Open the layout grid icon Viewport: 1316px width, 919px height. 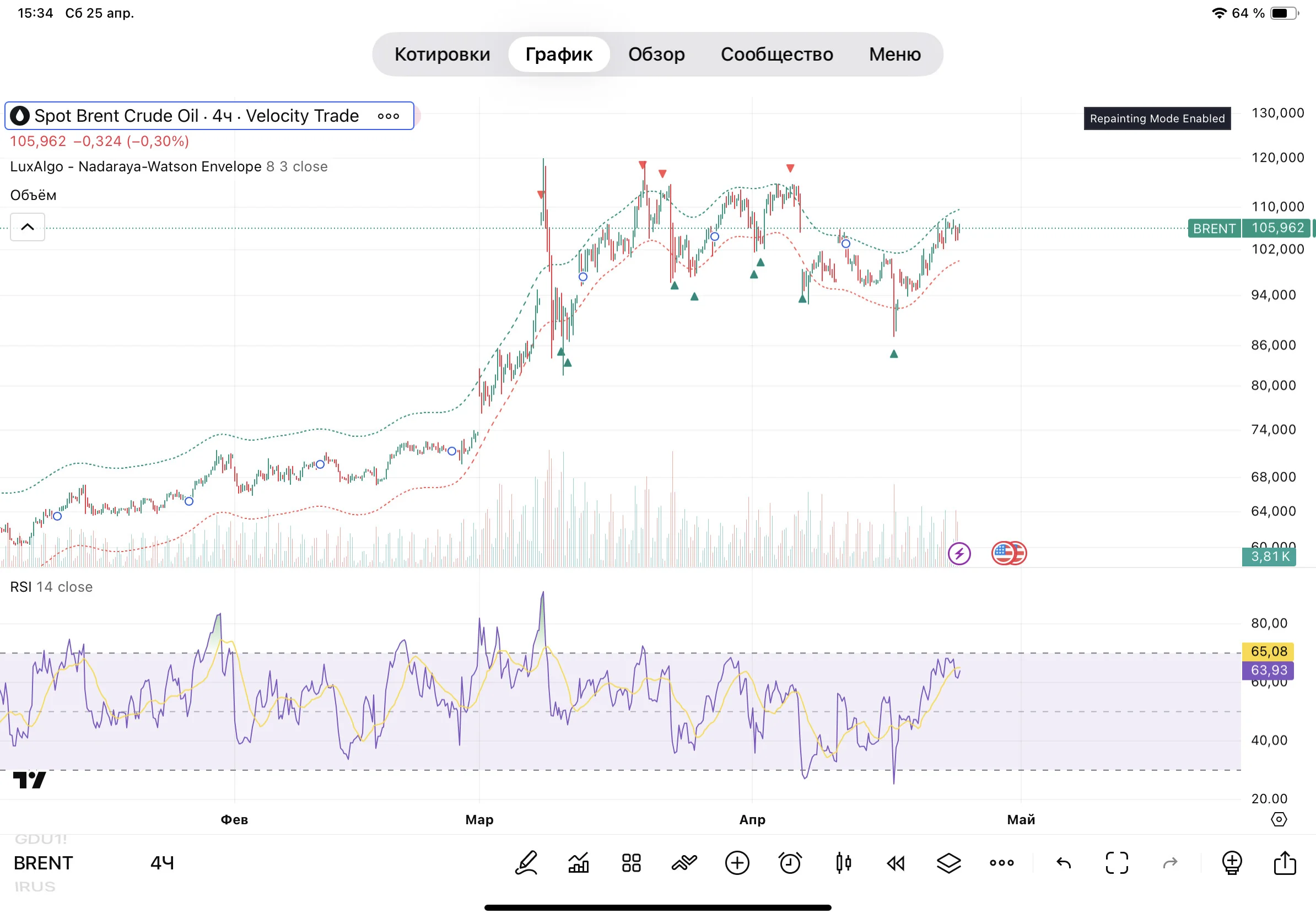631,863
